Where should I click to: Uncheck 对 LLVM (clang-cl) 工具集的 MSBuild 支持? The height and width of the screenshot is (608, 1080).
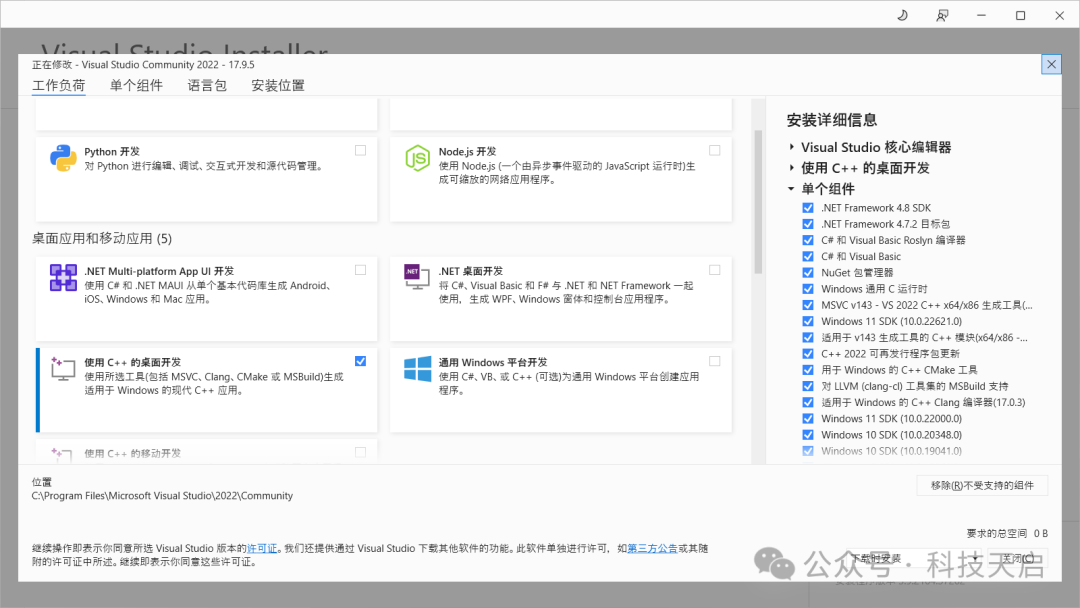808,386
